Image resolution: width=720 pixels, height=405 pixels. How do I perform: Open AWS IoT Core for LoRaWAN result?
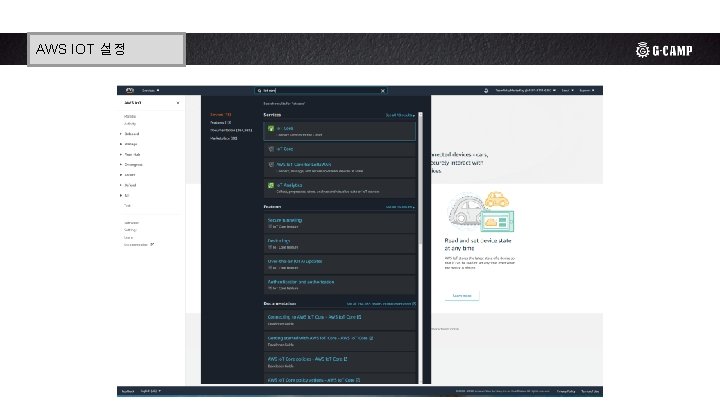(340, 167)
